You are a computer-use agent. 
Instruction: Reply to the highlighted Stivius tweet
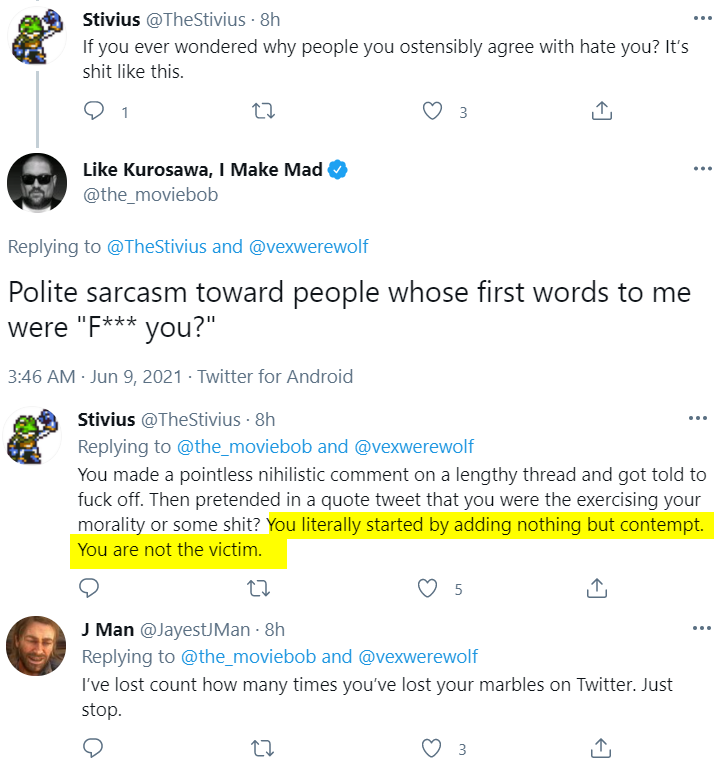click(x=89, y=588)
